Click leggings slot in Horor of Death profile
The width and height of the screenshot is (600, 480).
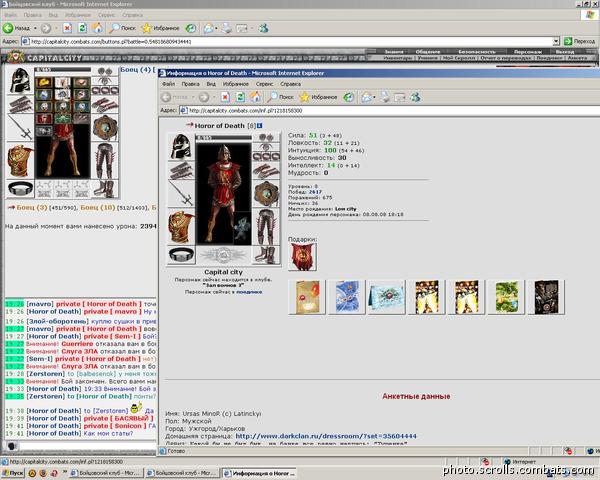click(266, 227)
